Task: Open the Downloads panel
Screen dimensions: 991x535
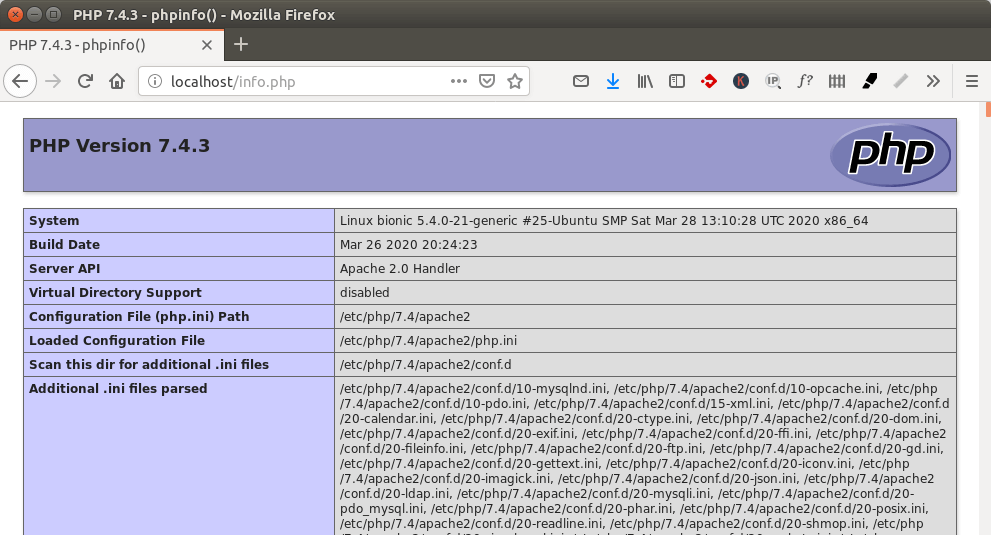Action: [612, 81]
